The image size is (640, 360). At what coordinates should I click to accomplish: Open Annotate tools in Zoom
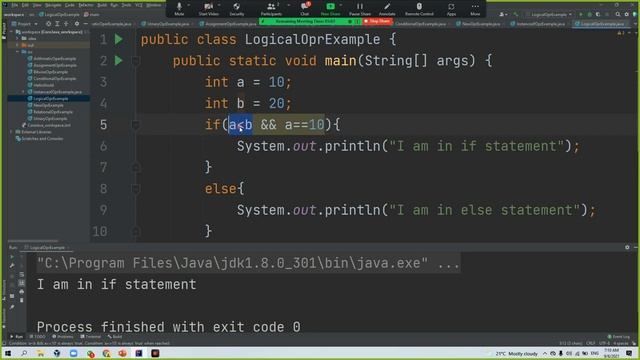point(387,9)
